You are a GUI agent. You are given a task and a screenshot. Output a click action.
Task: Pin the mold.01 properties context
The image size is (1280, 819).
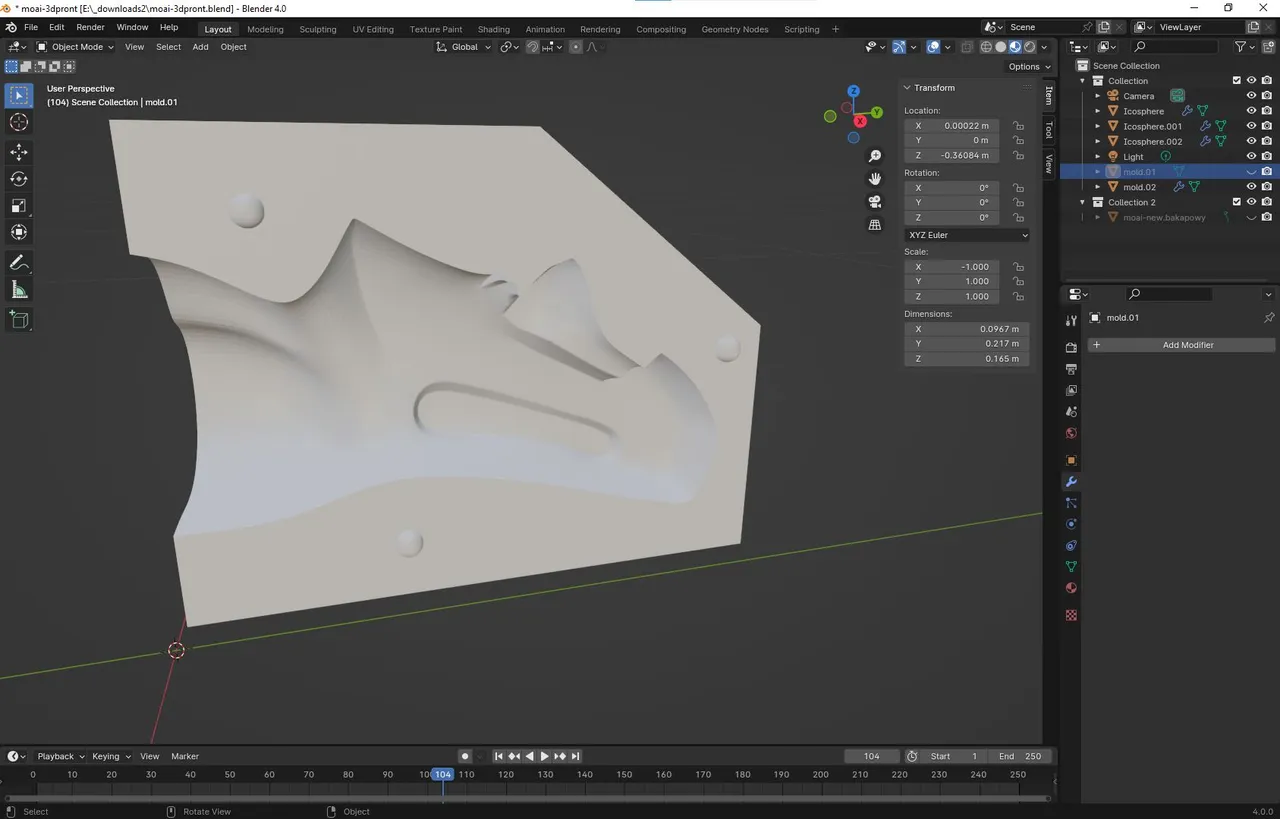tap(1269, 317)
